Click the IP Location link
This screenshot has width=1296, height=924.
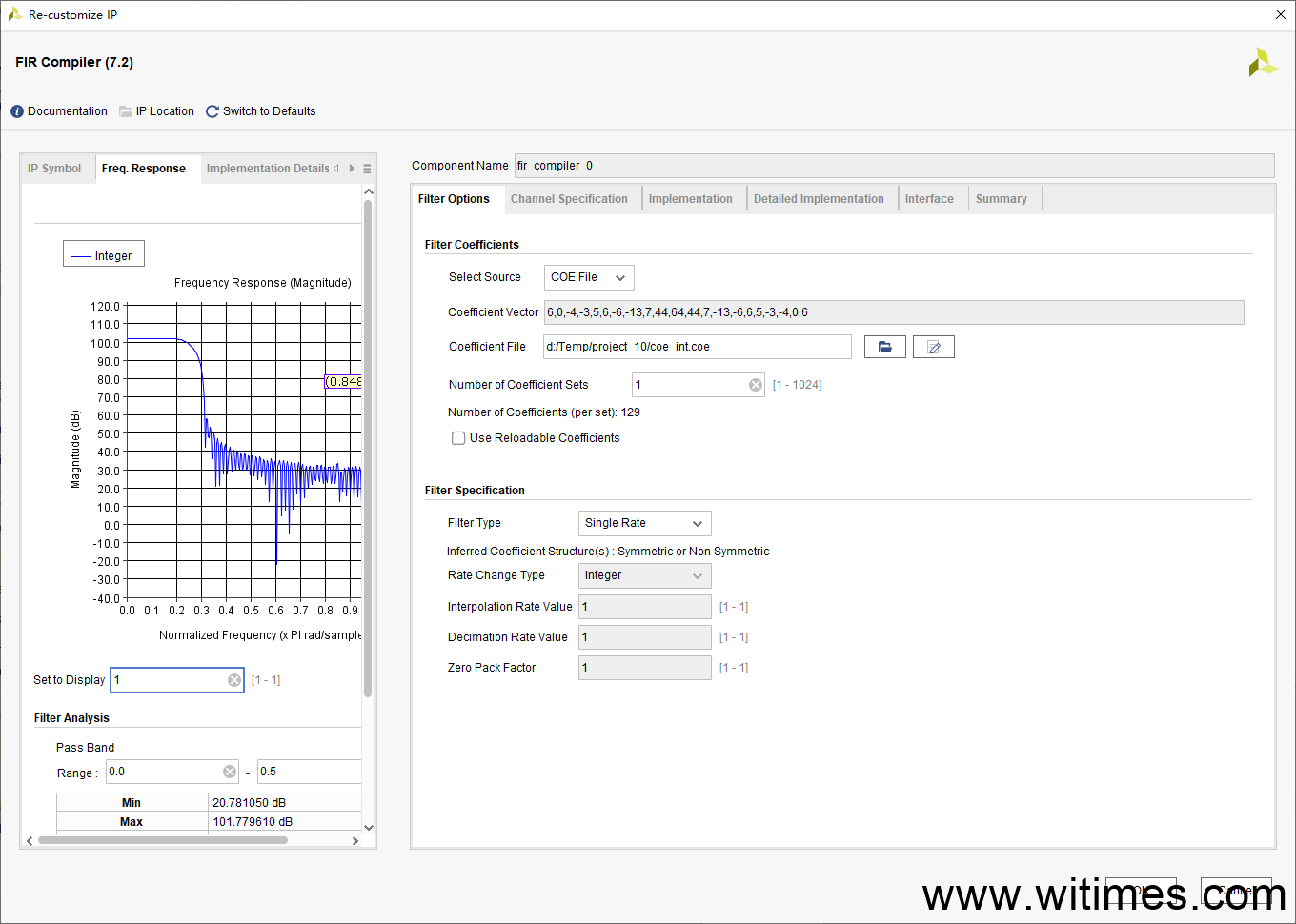coord(165,111)
